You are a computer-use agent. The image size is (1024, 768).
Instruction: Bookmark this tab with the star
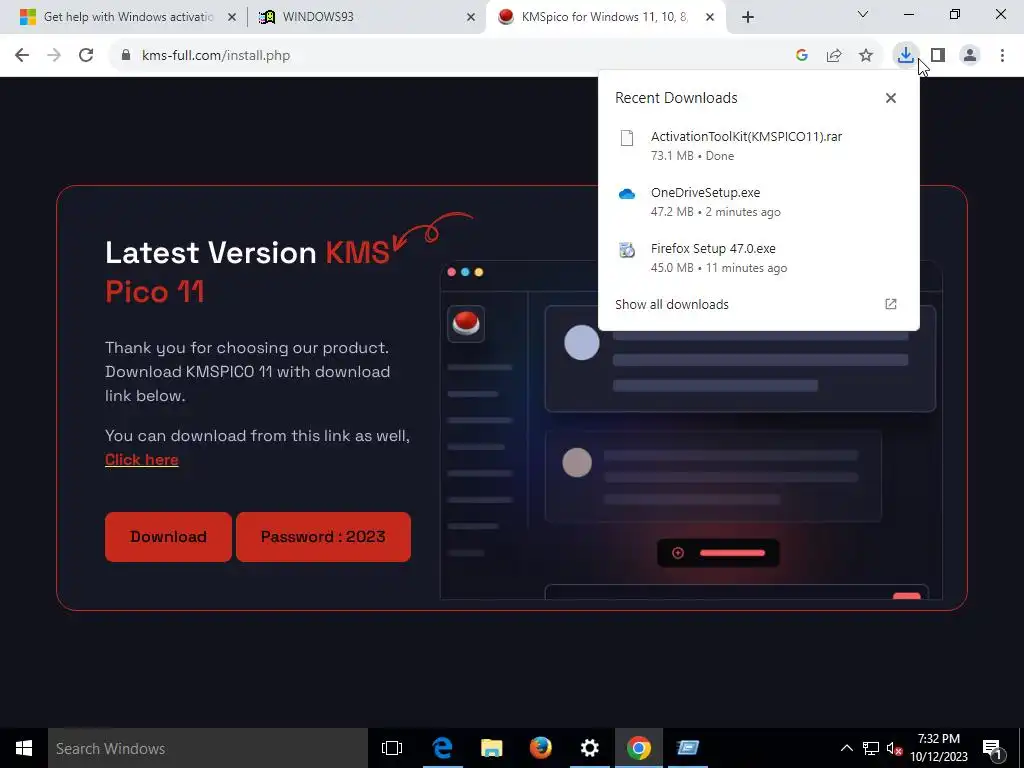point(866,56)
